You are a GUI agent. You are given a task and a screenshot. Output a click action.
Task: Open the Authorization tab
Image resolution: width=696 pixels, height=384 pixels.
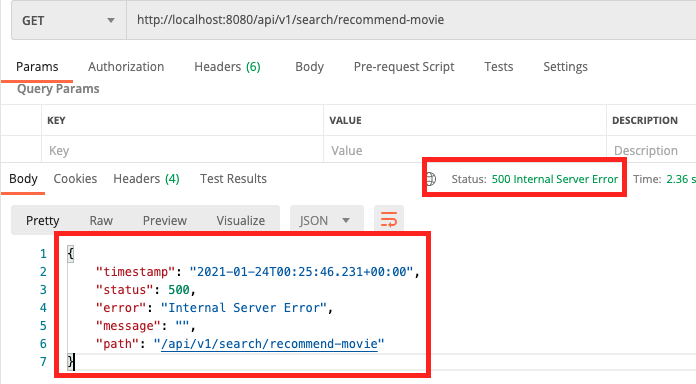tap(126, 67)
